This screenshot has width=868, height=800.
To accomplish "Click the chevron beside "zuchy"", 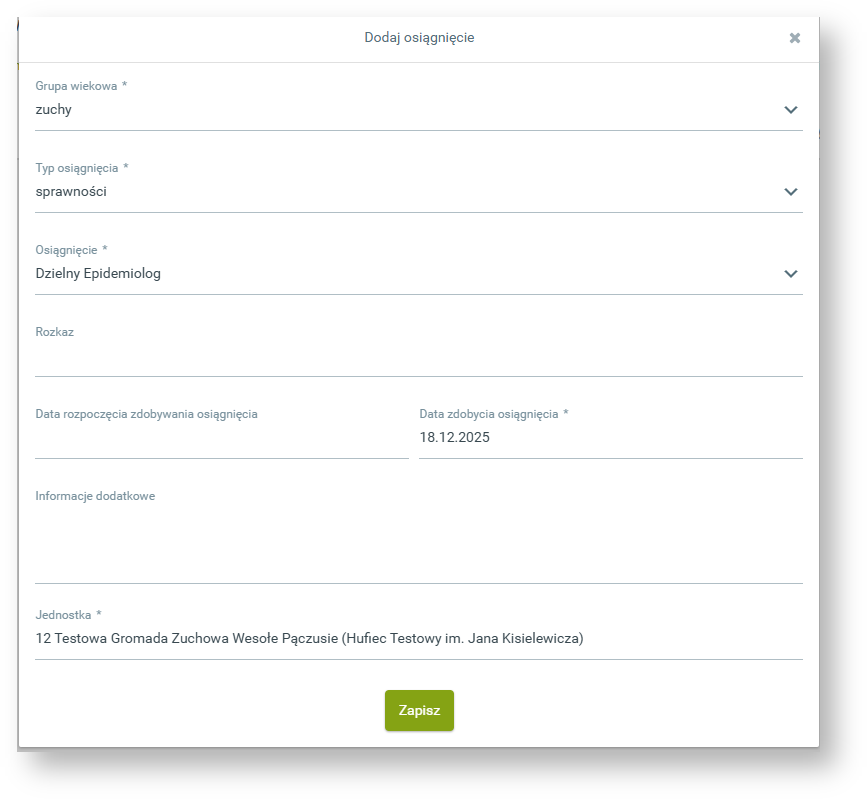I will click(791, 110).
